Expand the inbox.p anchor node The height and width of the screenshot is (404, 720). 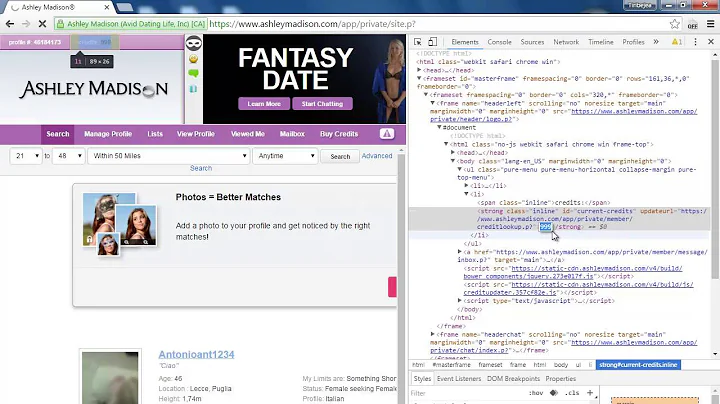pyautogui.click(x=459, y=252)
